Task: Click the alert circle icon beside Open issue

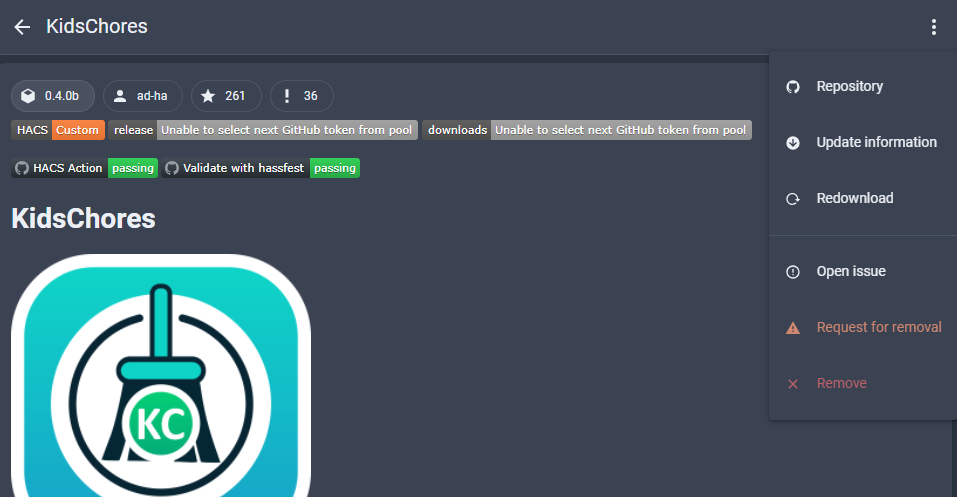Action: 793,272
